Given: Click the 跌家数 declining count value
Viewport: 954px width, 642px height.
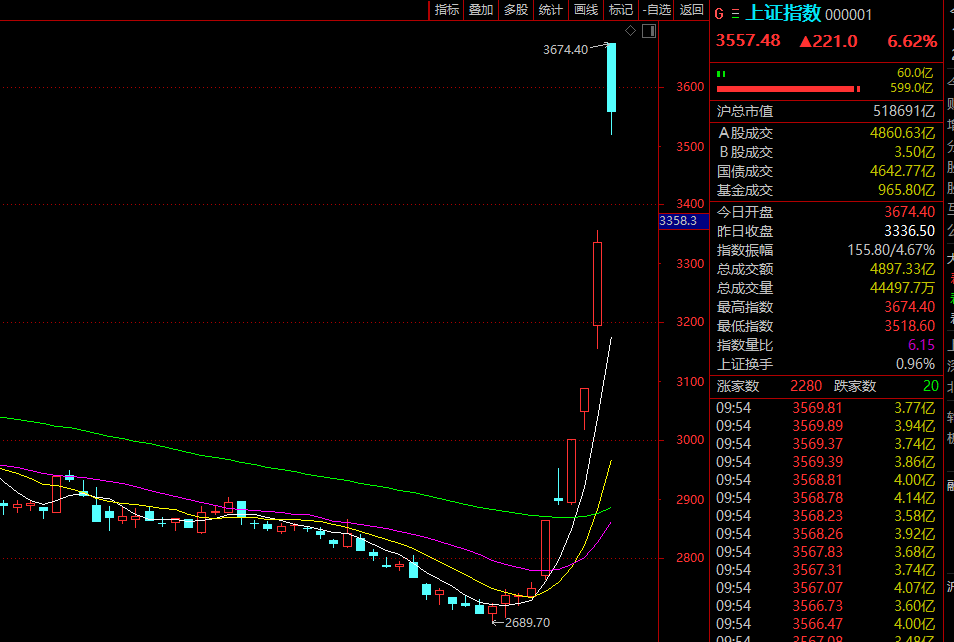Looking at the screenshot, I should click(930, 386).
